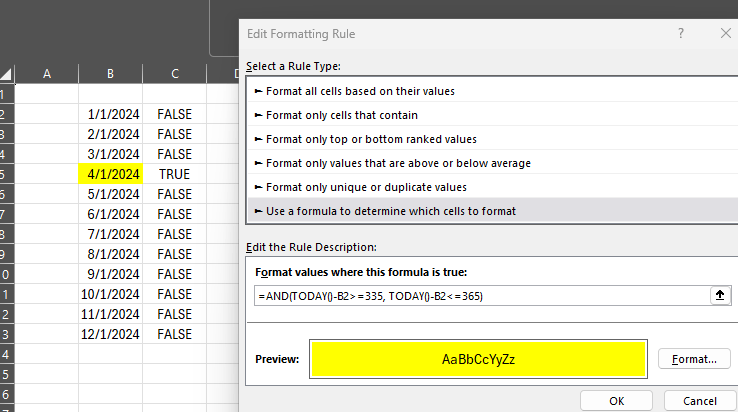The image size is (738, 412).
Task: Select FALSE cell next to 12/1/2024
Action: click(175, 334)
